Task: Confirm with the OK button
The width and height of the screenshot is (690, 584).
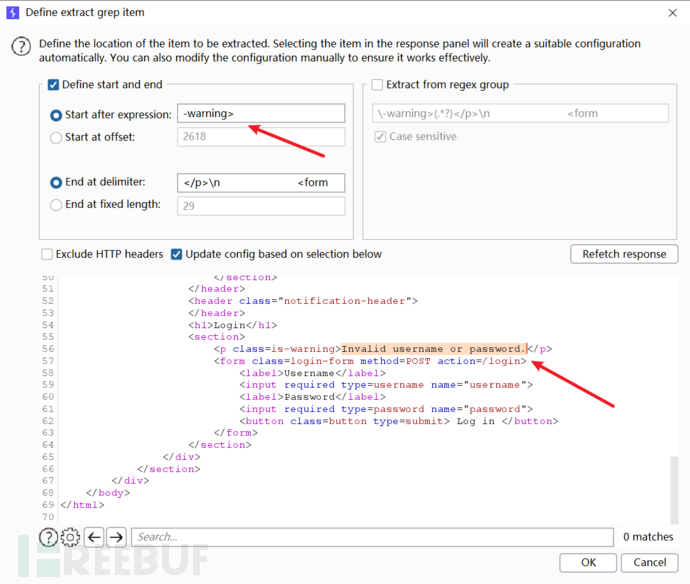Action: point(590,562)
